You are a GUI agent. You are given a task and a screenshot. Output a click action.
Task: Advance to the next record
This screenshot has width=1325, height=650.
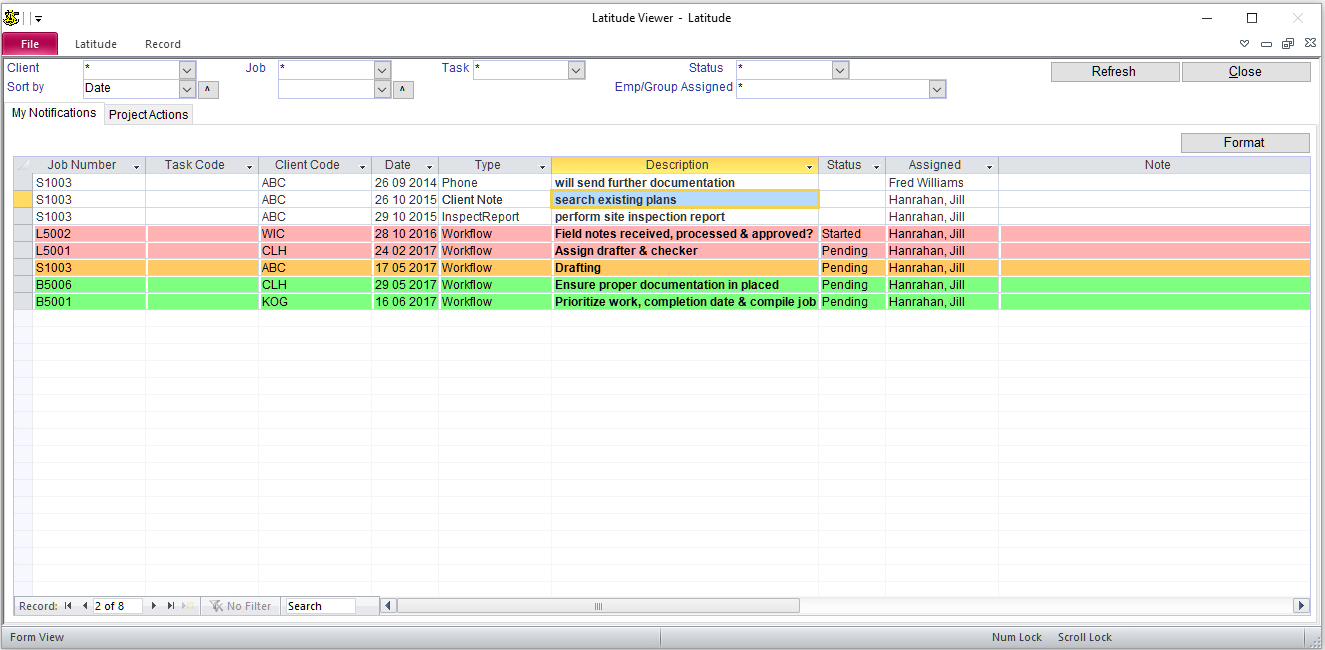pos(154,606)
